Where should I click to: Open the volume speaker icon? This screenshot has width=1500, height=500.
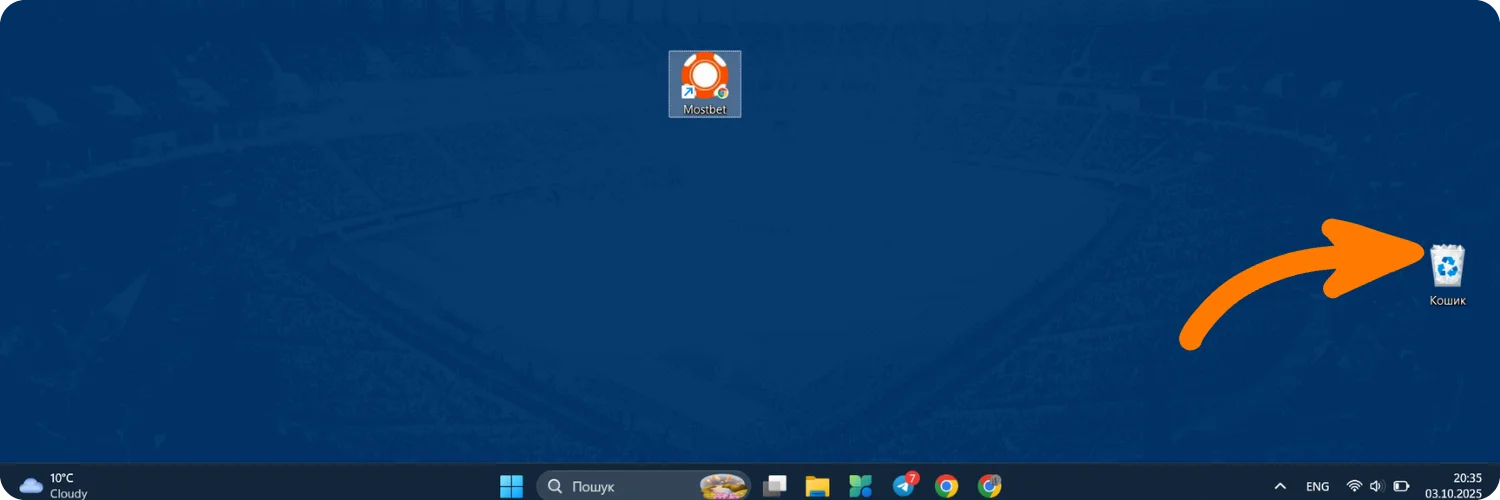(x=1376, y=487)
